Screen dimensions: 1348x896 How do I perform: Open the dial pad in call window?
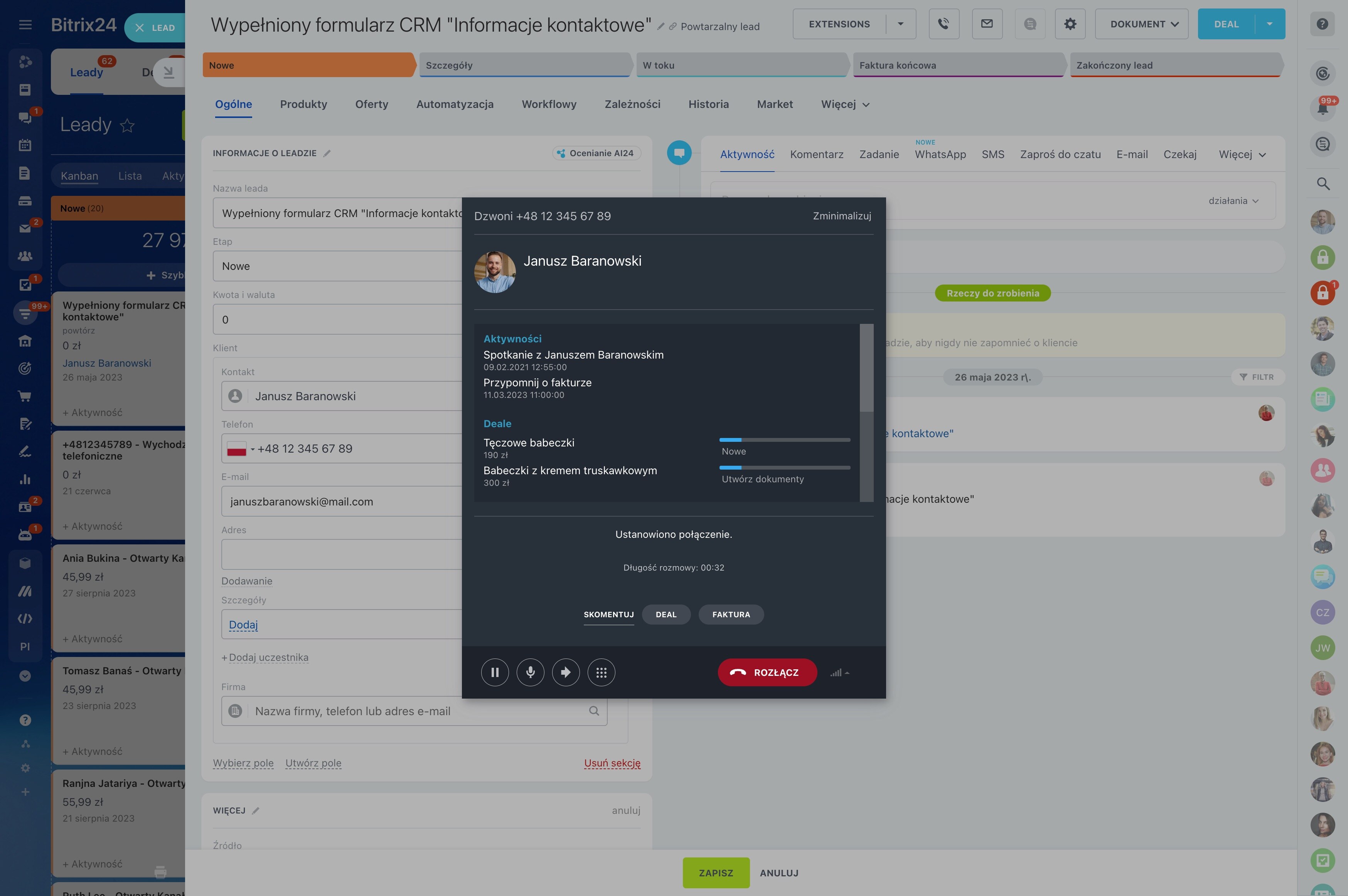point(601,672)
